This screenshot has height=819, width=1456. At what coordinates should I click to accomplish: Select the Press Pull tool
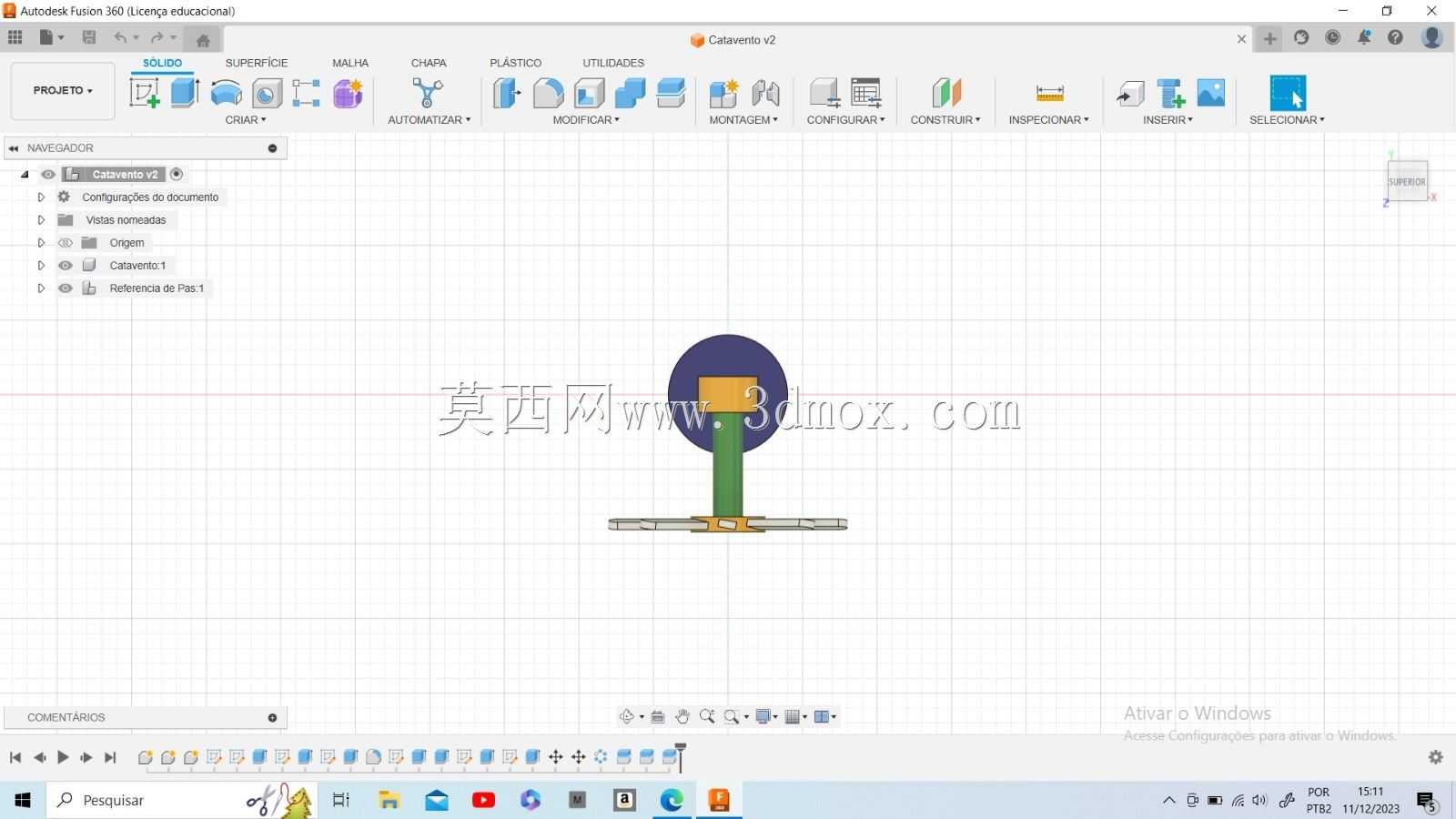(x=507, y=93)
